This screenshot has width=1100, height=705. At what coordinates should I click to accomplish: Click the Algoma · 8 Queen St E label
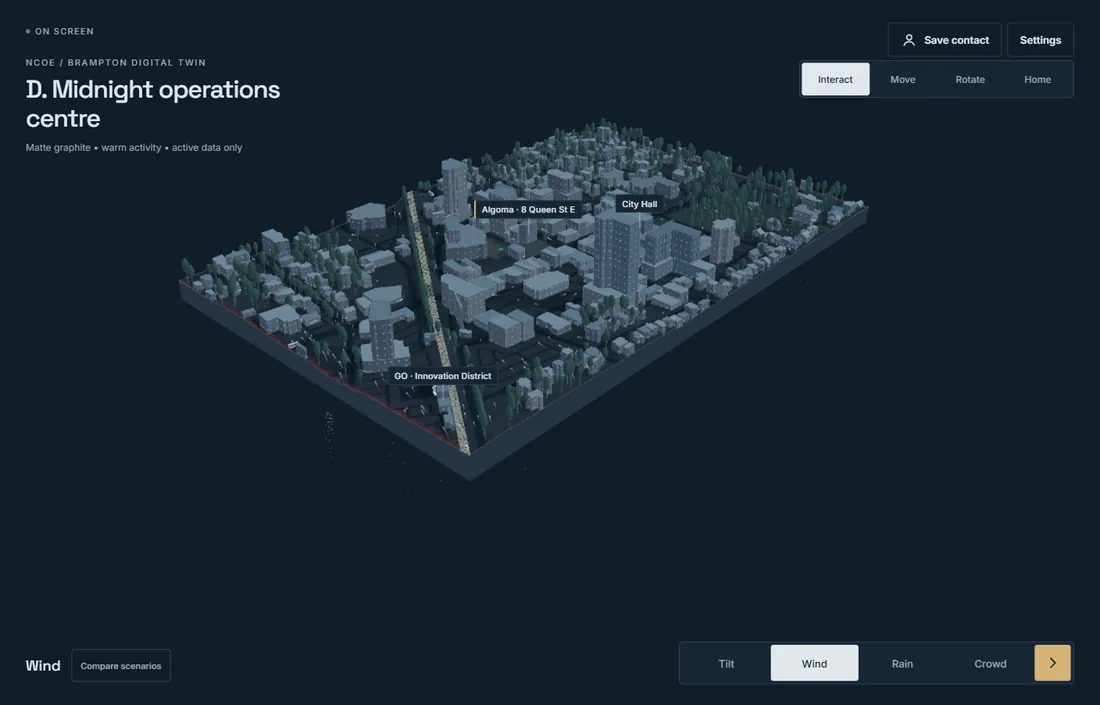tap(528, 210)
